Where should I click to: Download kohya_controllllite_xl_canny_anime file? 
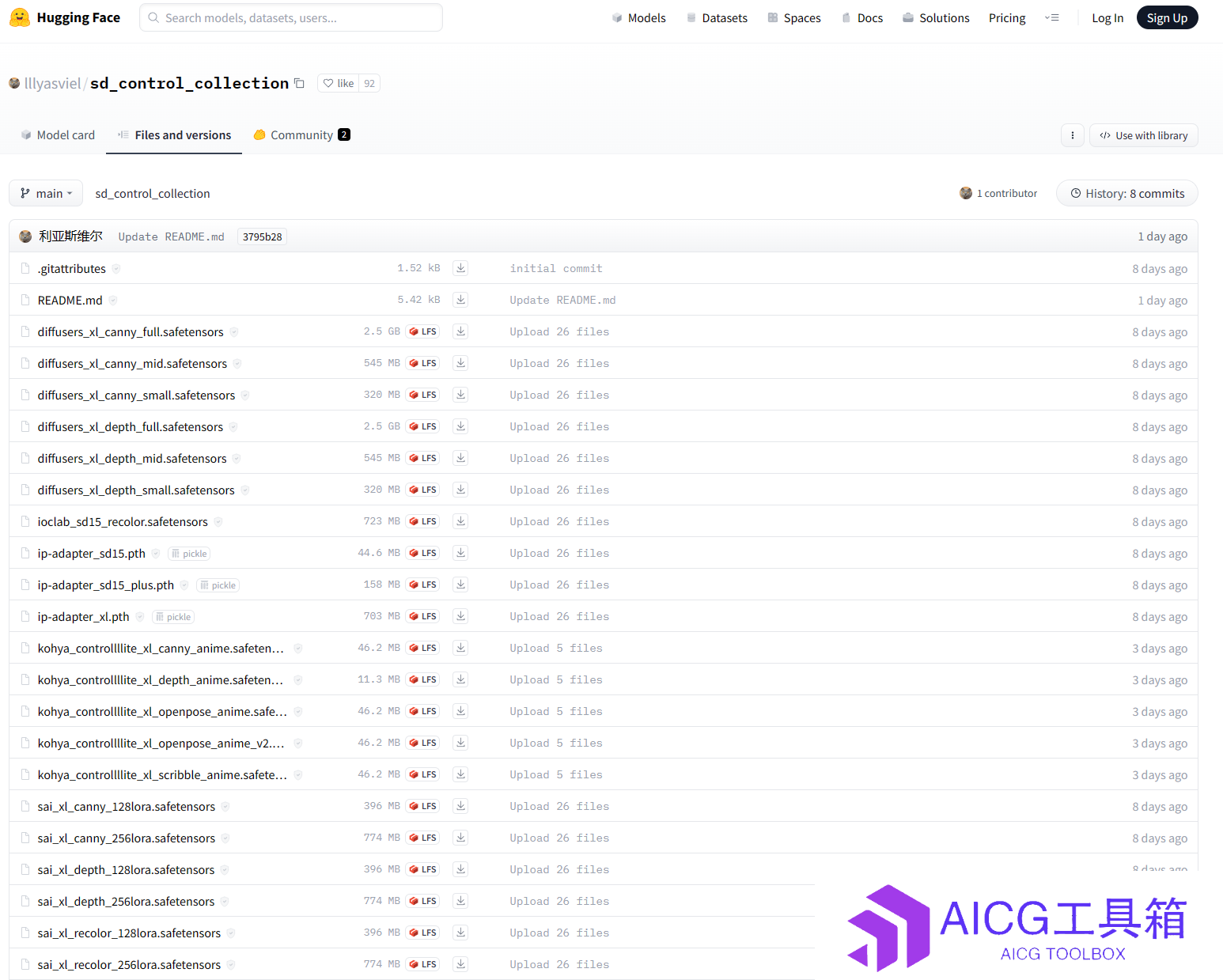pos(460,648)
